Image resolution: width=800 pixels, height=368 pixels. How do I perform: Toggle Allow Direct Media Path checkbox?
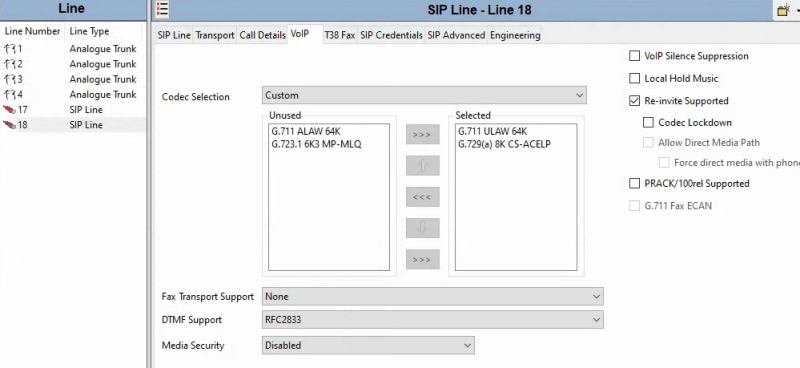click(x=648, y=143)
